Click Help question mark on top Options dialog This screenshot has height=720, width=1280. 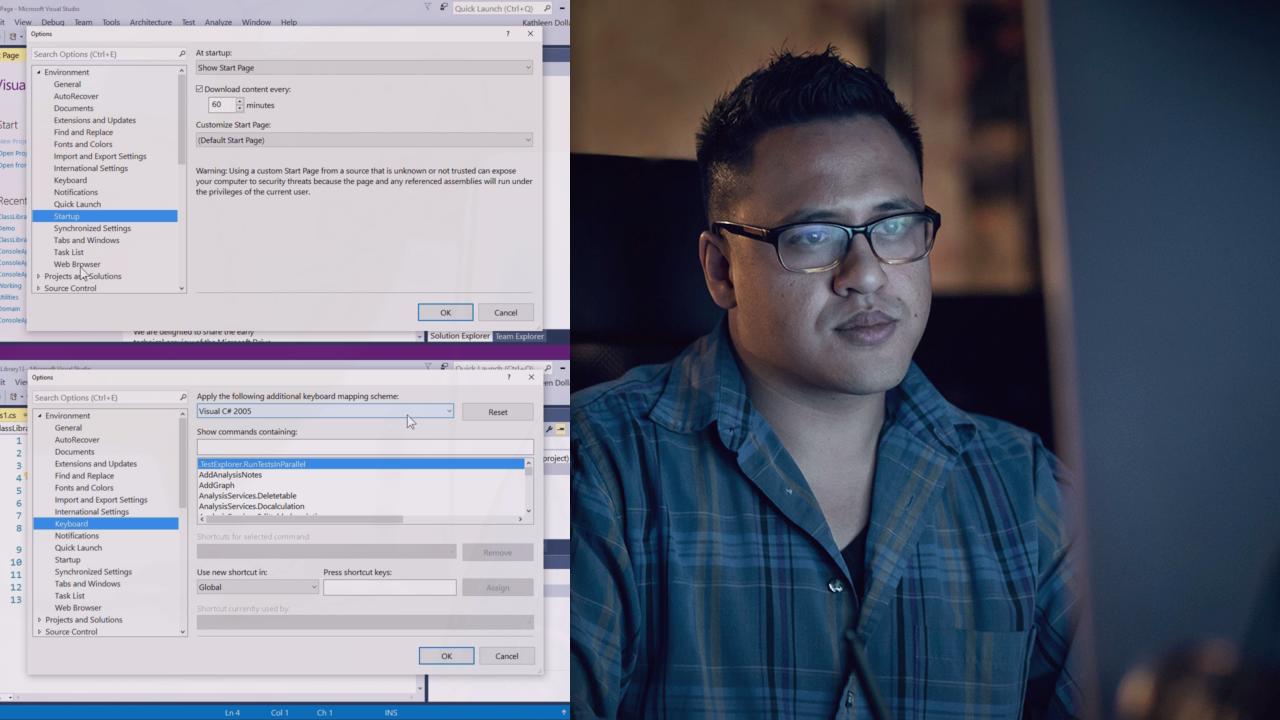pyautogui.click(x=507, y=33)
